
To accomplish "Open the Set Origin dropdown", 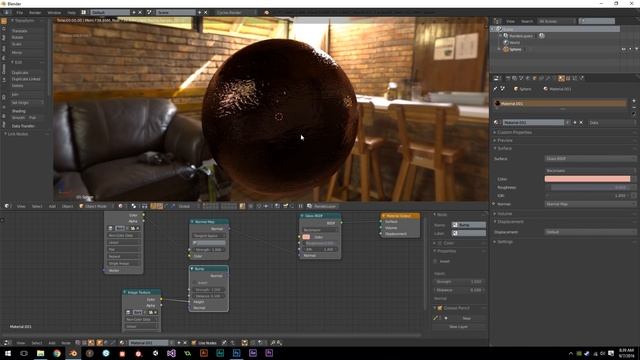I will (27, 103).
